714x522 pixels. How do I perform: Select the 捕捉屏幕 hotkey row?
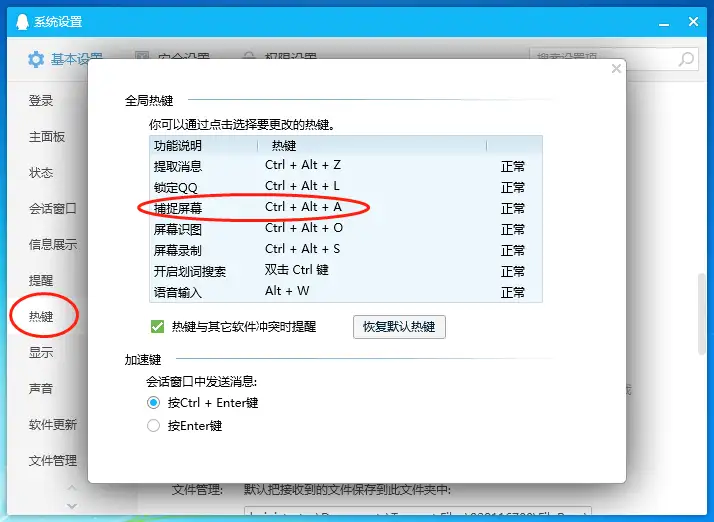pos(346,208)
